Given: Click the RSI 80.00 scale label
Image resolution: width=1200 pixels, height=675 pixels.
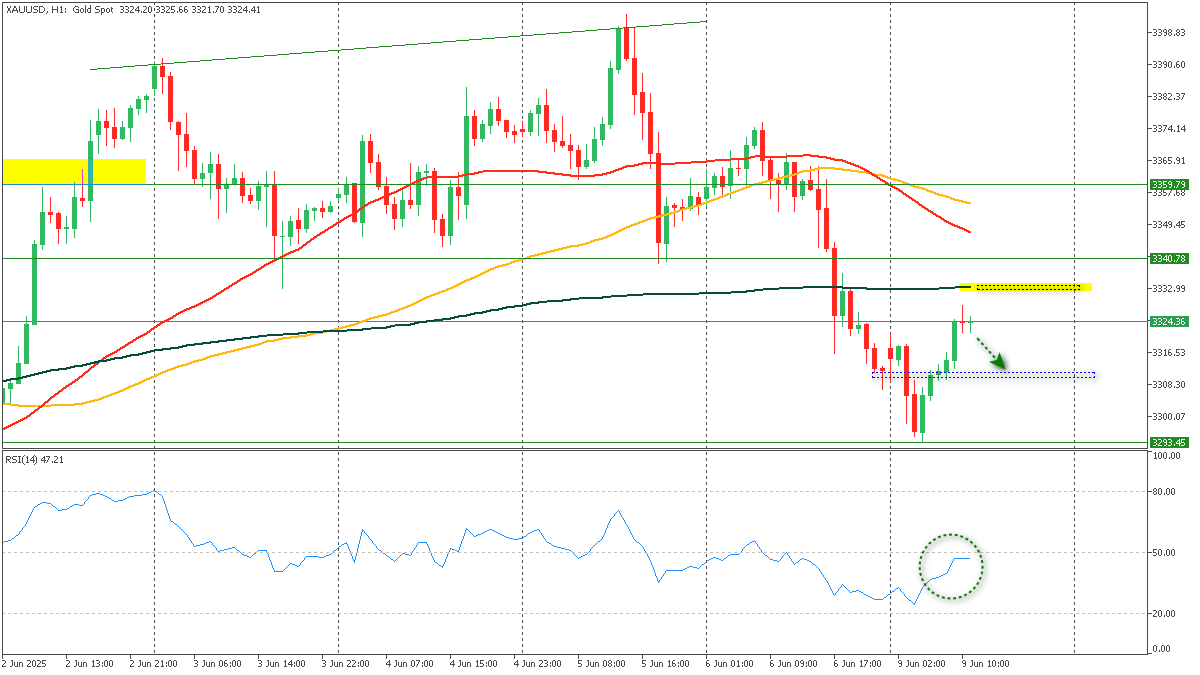Looking at the screenshot, I should 1165,491.
